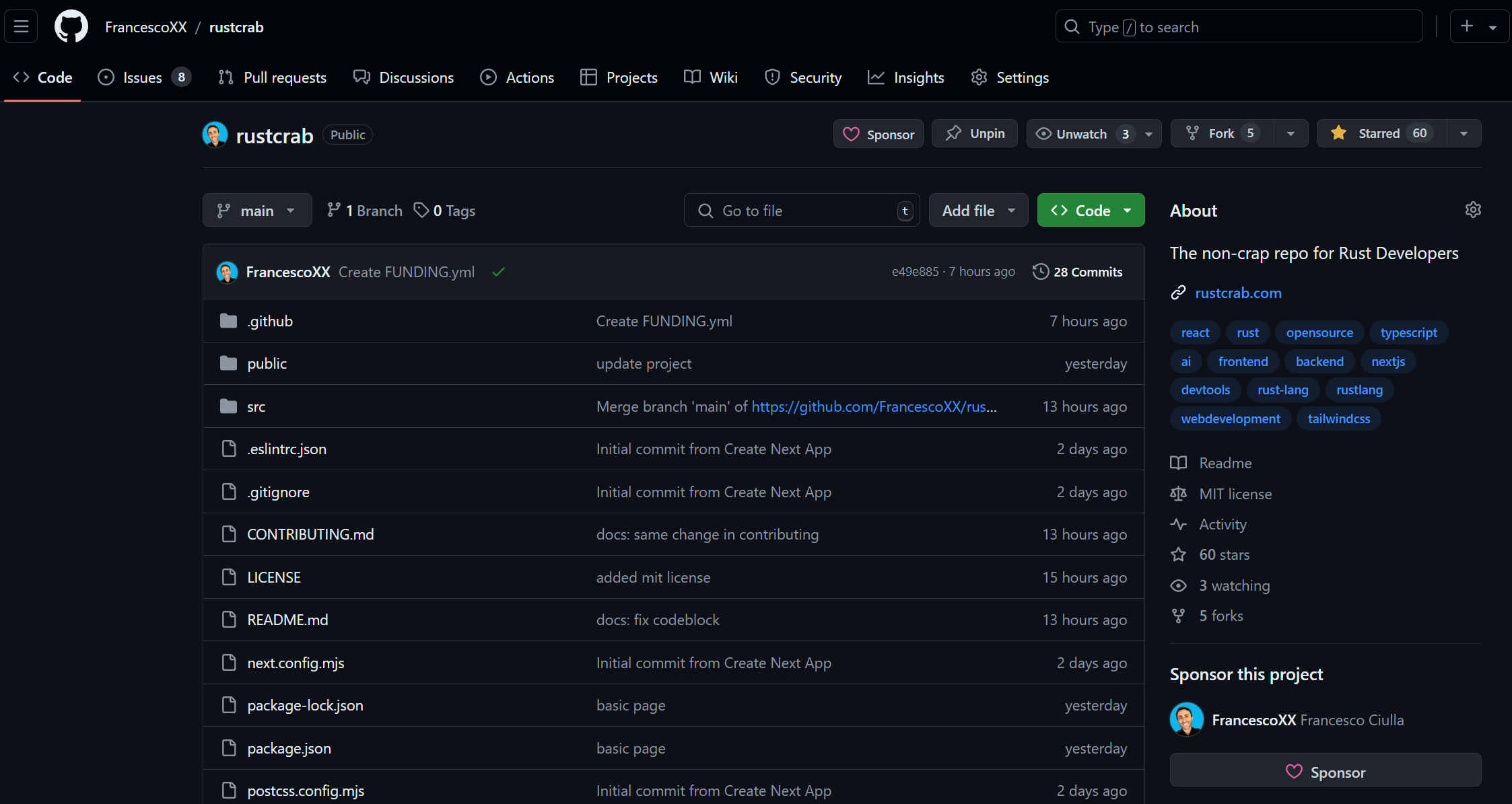1512x804 pixels.
Task: Click FrancescoXX avatar next to commit
Action: point(227,272)
